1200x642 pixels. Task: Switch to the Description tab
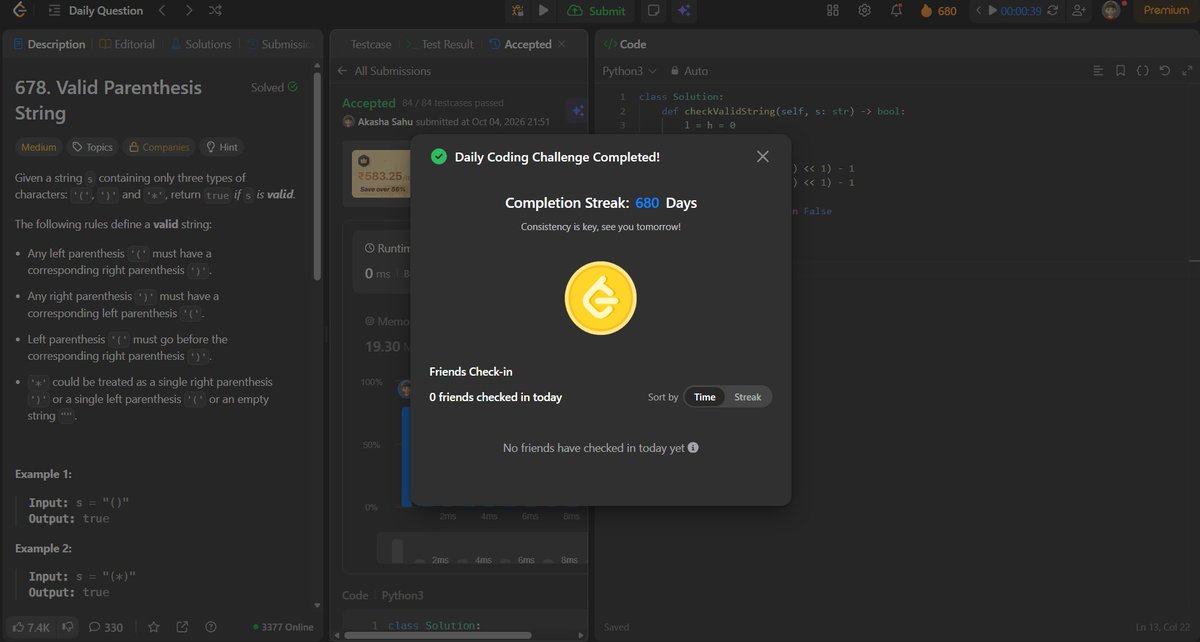point(49,44)
